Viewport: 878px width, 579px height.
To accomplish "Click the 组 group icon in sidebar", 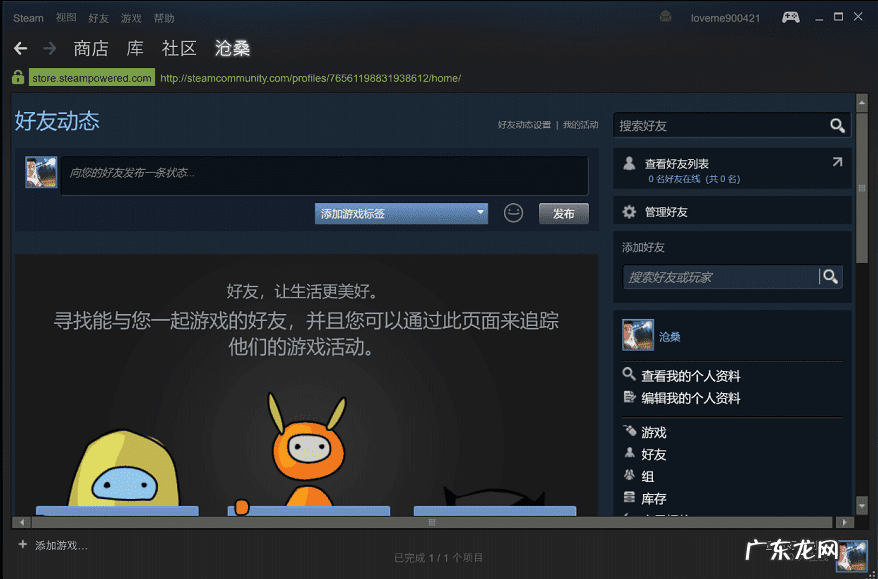I will click(629, 475).
